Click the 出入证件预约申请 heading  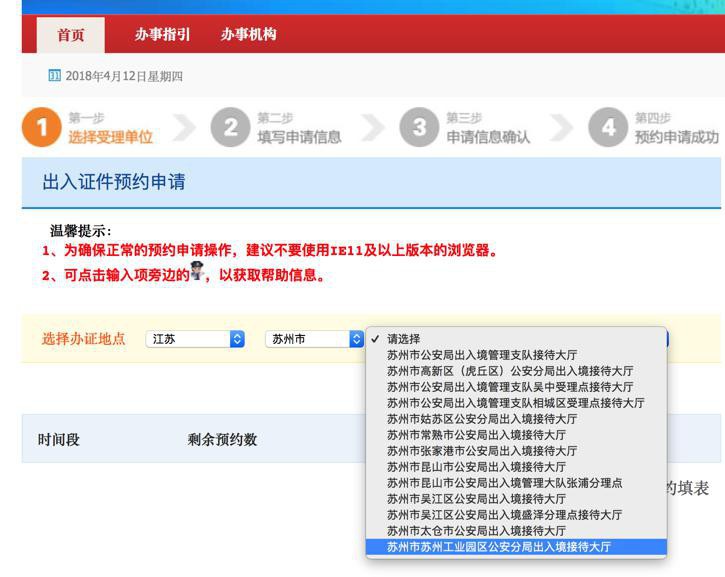[114, 182]
